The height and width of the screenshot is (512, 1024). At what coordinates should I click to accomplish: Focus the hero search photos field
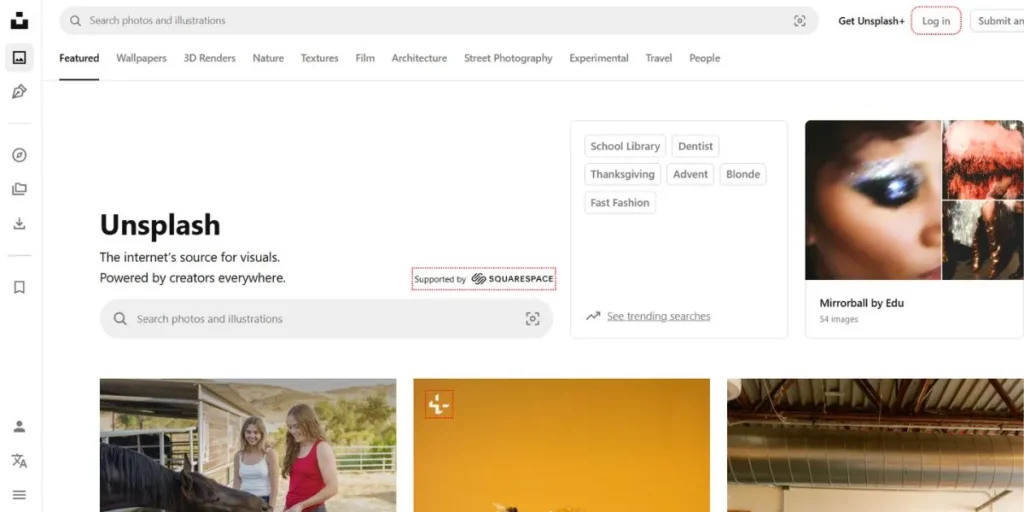[x=327, y=319]
